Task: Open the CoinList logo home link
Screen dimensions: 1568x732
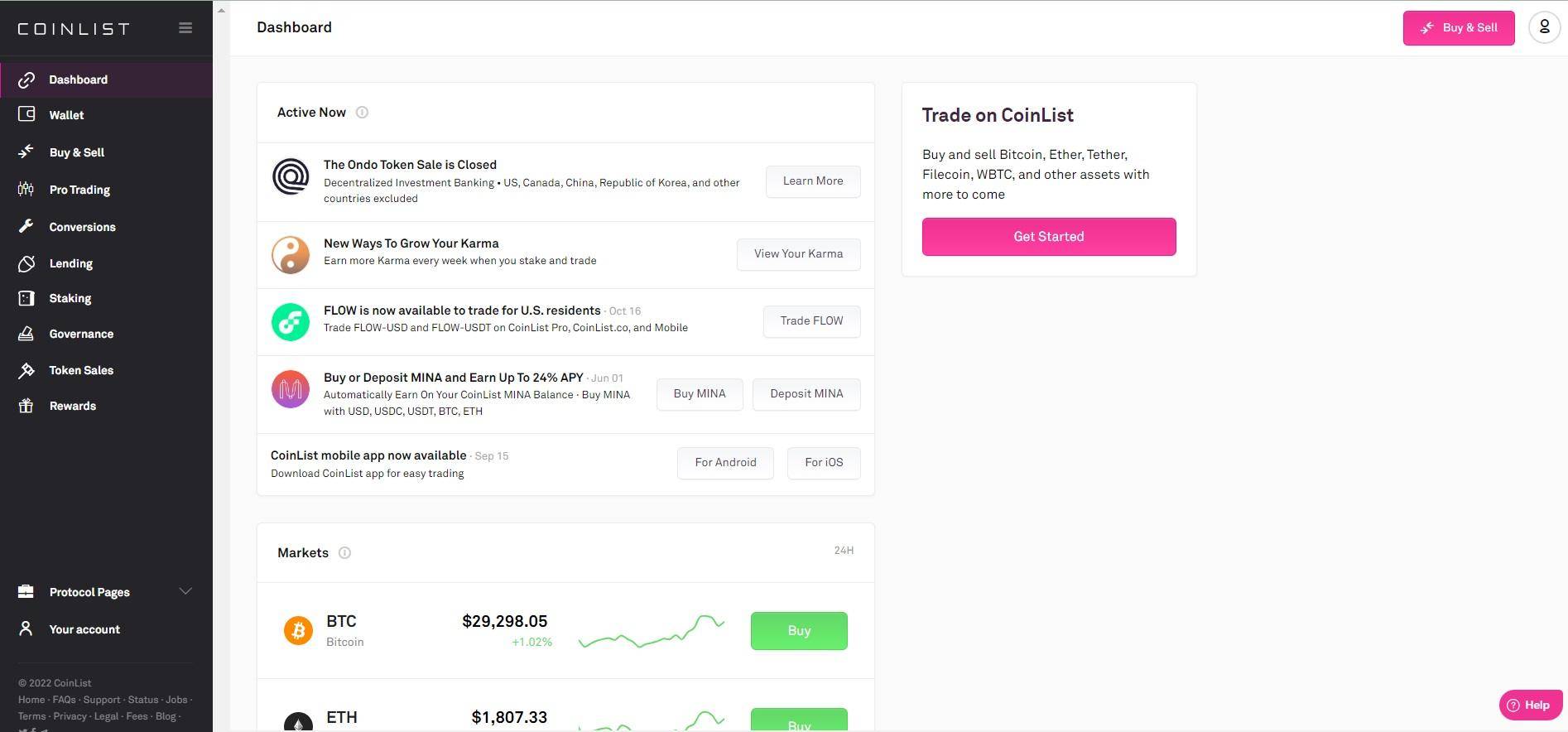Action: pos(74,29)
